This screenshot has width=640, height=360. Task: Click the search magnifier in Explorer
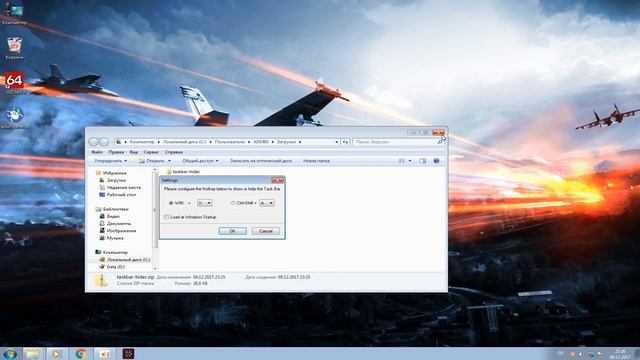[x=440, y=142]
